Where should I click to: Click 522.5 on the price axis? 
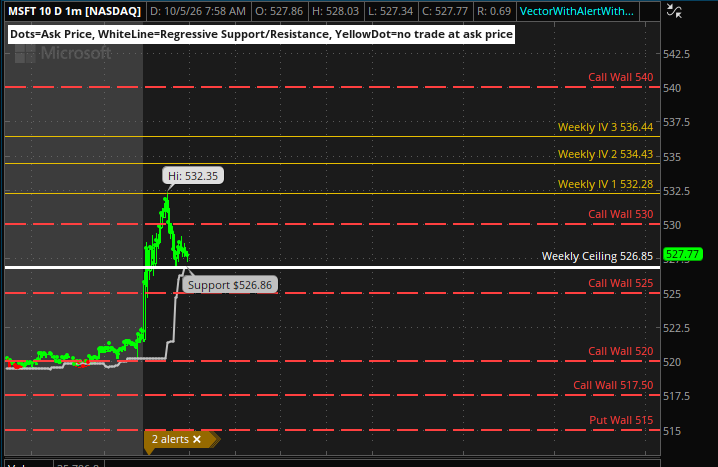676,328
